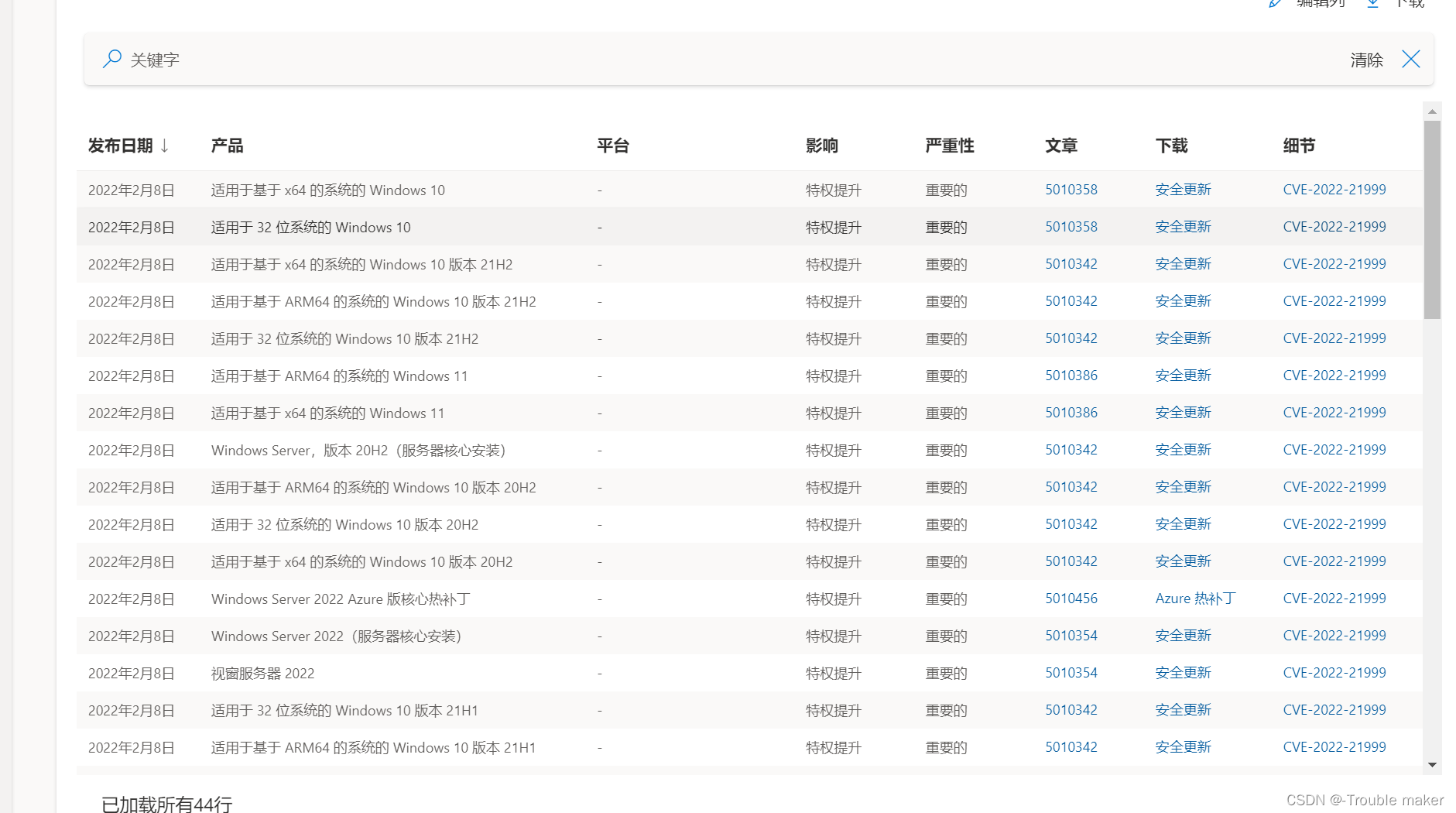Click the 下载 column header
The height and width of the screenshot is (813, 1456).
pyautogui.click(x=1171, y=146)
